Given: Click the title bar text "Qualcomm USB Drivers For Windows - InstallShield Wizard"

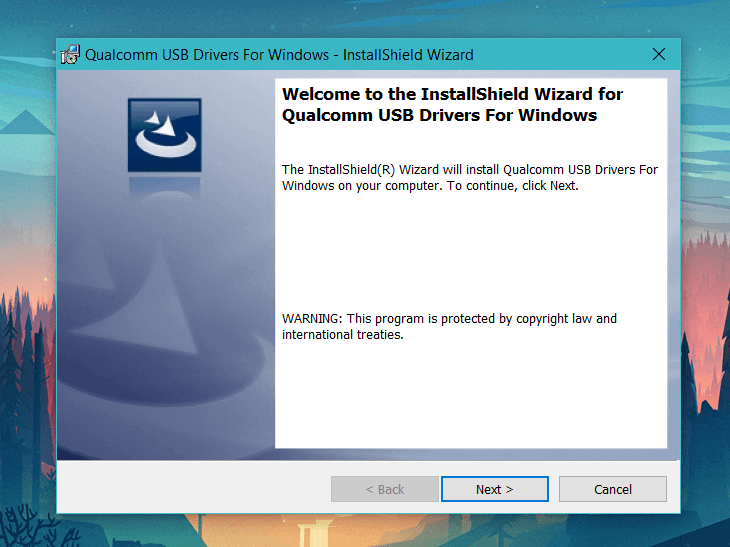Looking at the screenshot, I should click(279, 55).
